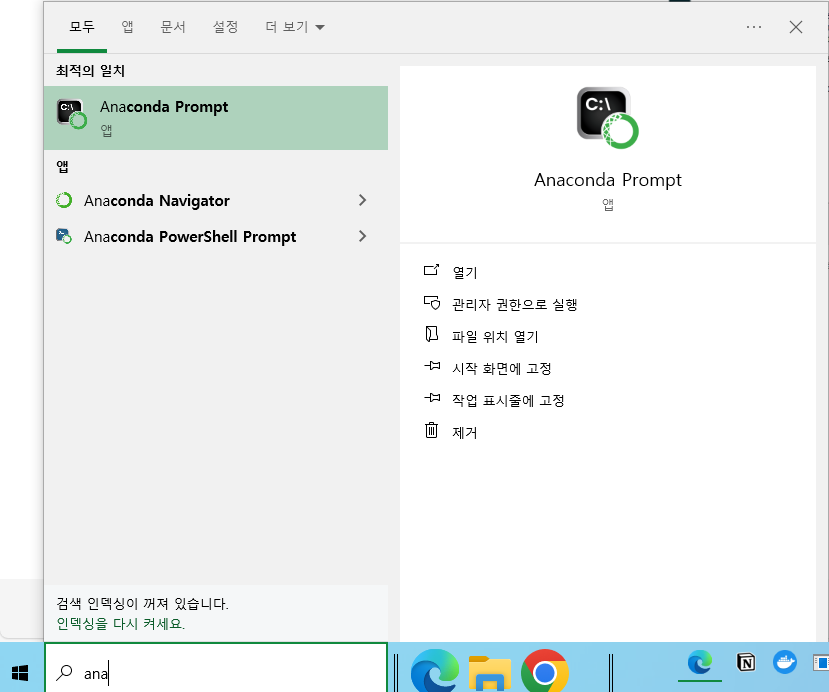Click the running Edge icon in taskbar

pyautogui.click(x=699, y=663)
